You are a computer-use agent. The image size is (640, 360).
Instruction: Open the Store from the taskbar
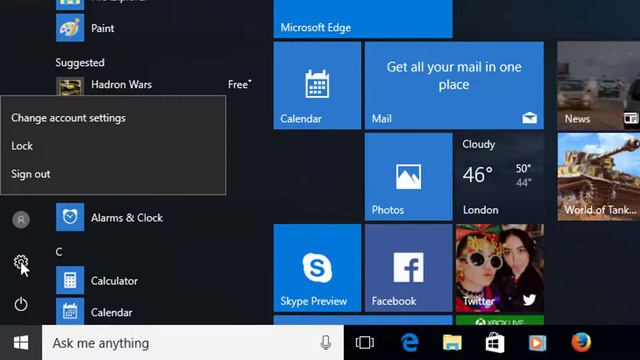495,342
